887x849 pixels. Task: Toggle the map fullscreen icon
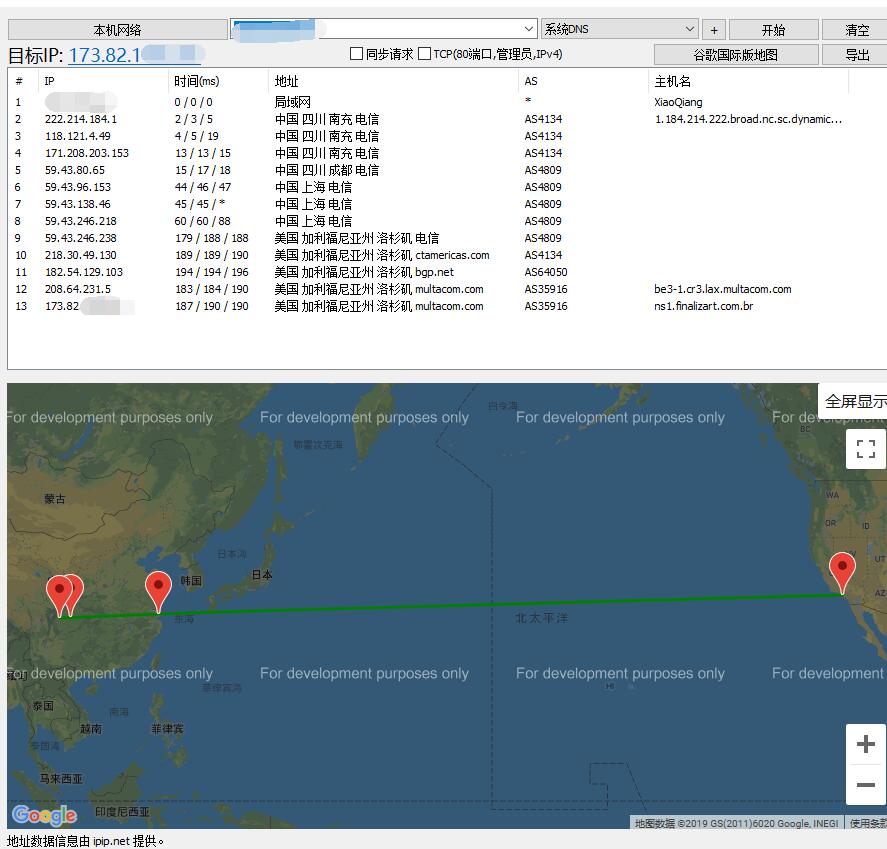pos(865,449)
